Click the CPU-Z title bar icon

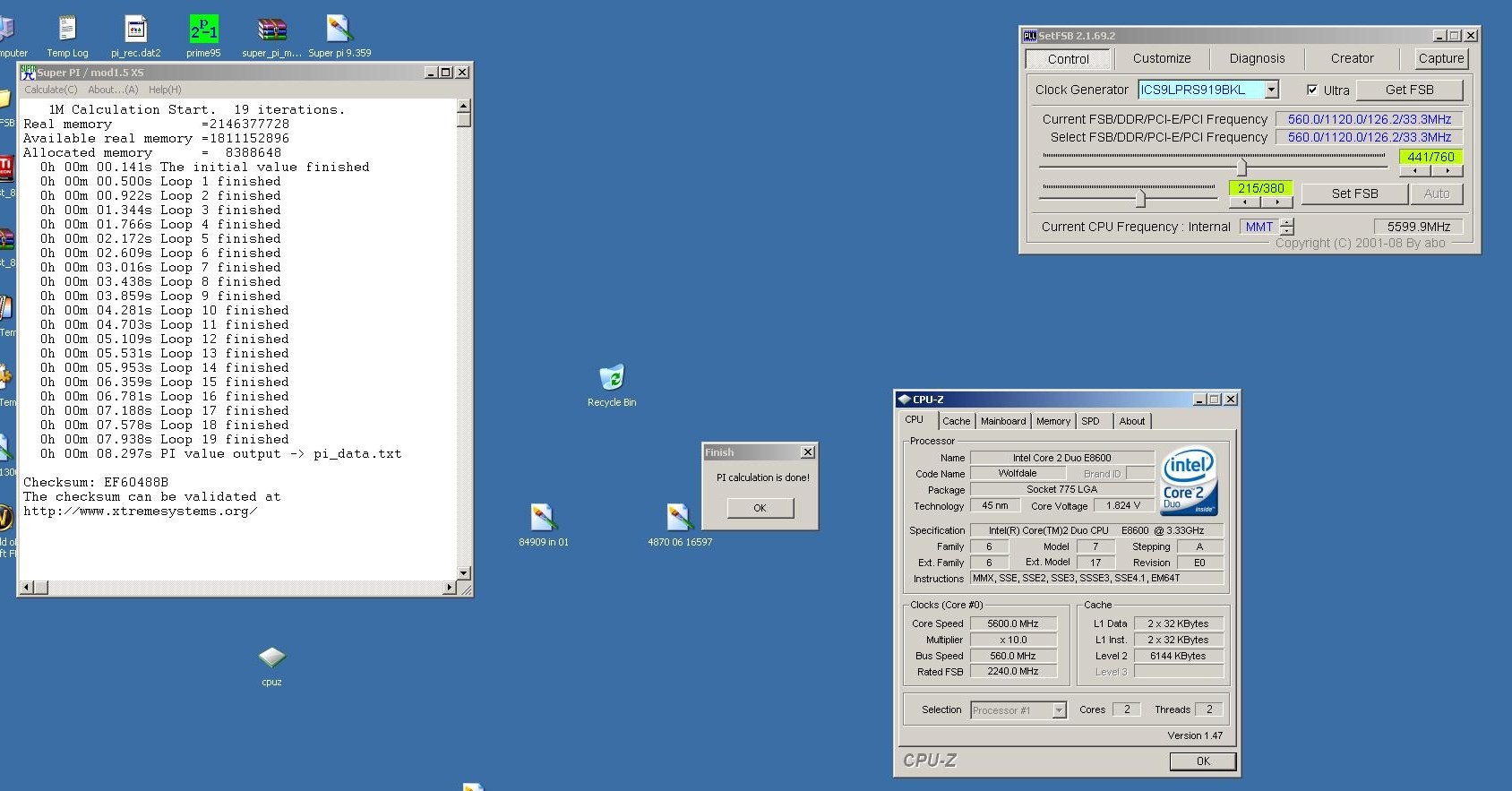tap(904, 400)
